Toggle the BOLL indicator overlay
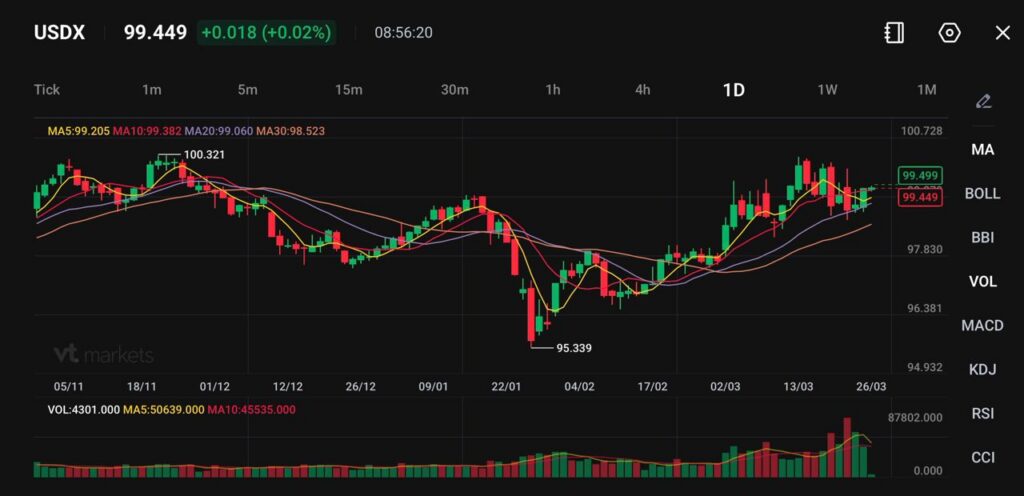 pyautogui.click(x=982, y=193)
